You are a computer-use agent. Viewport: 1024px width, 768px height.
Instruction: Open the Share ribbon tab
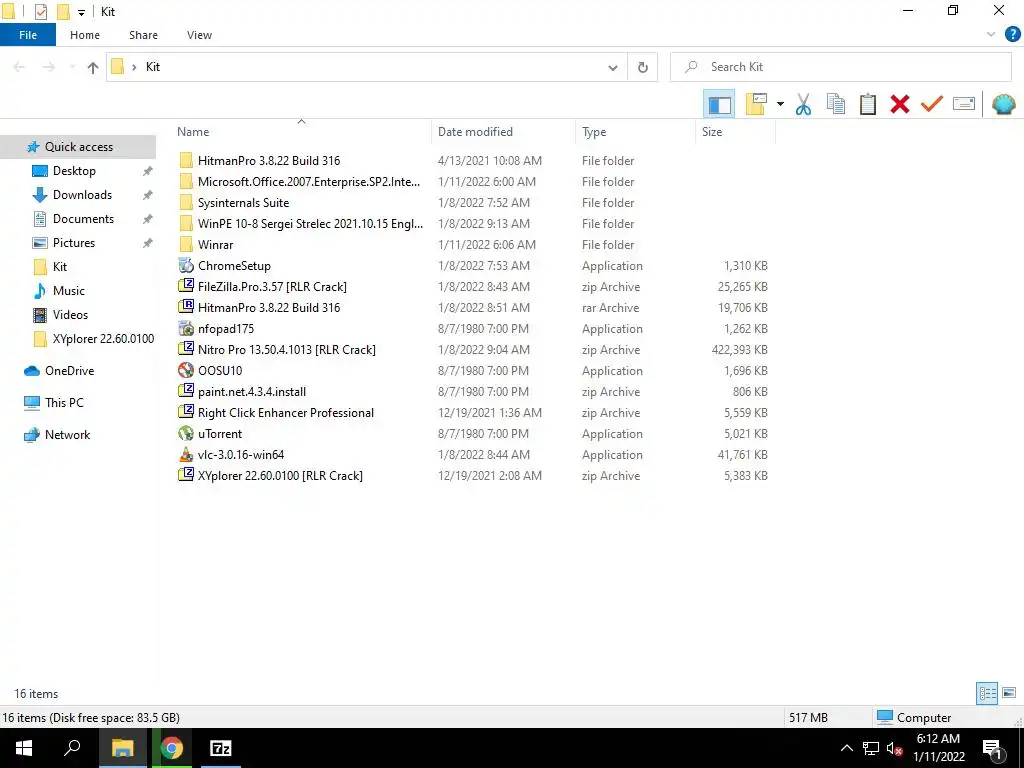point(143,35)
